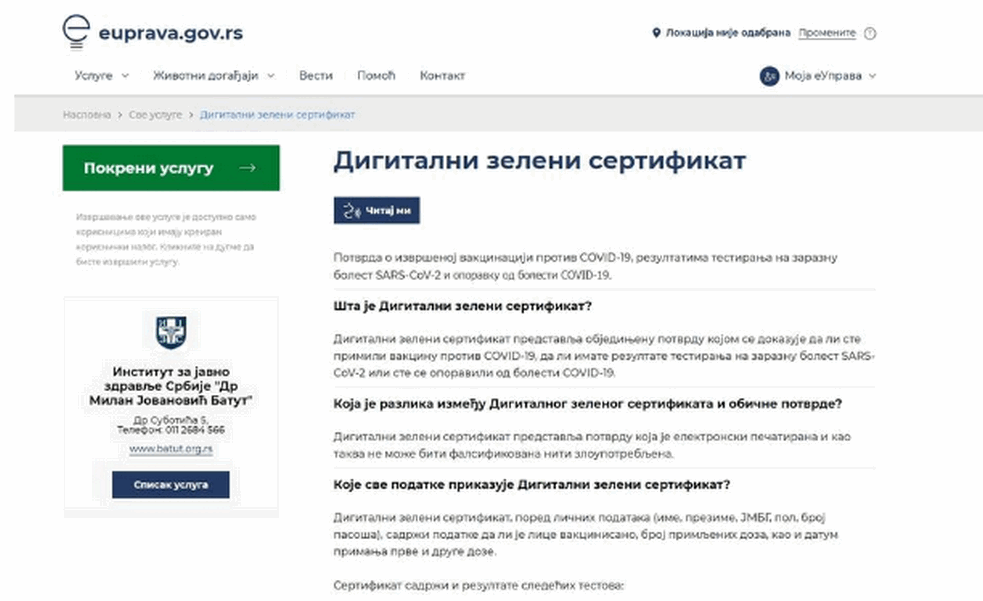Click the eUprava logo icon

coord(76,33)
